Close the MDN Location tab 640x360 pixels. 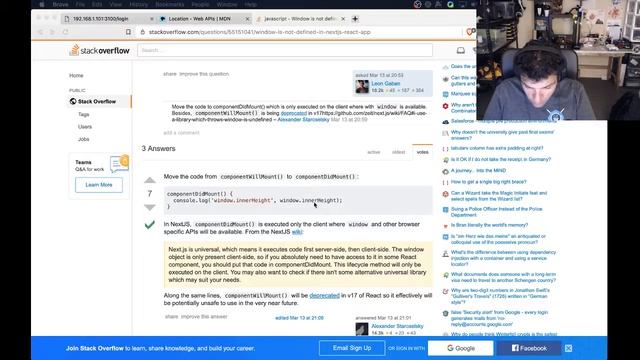pyautogui.click(x=247, y=19)
